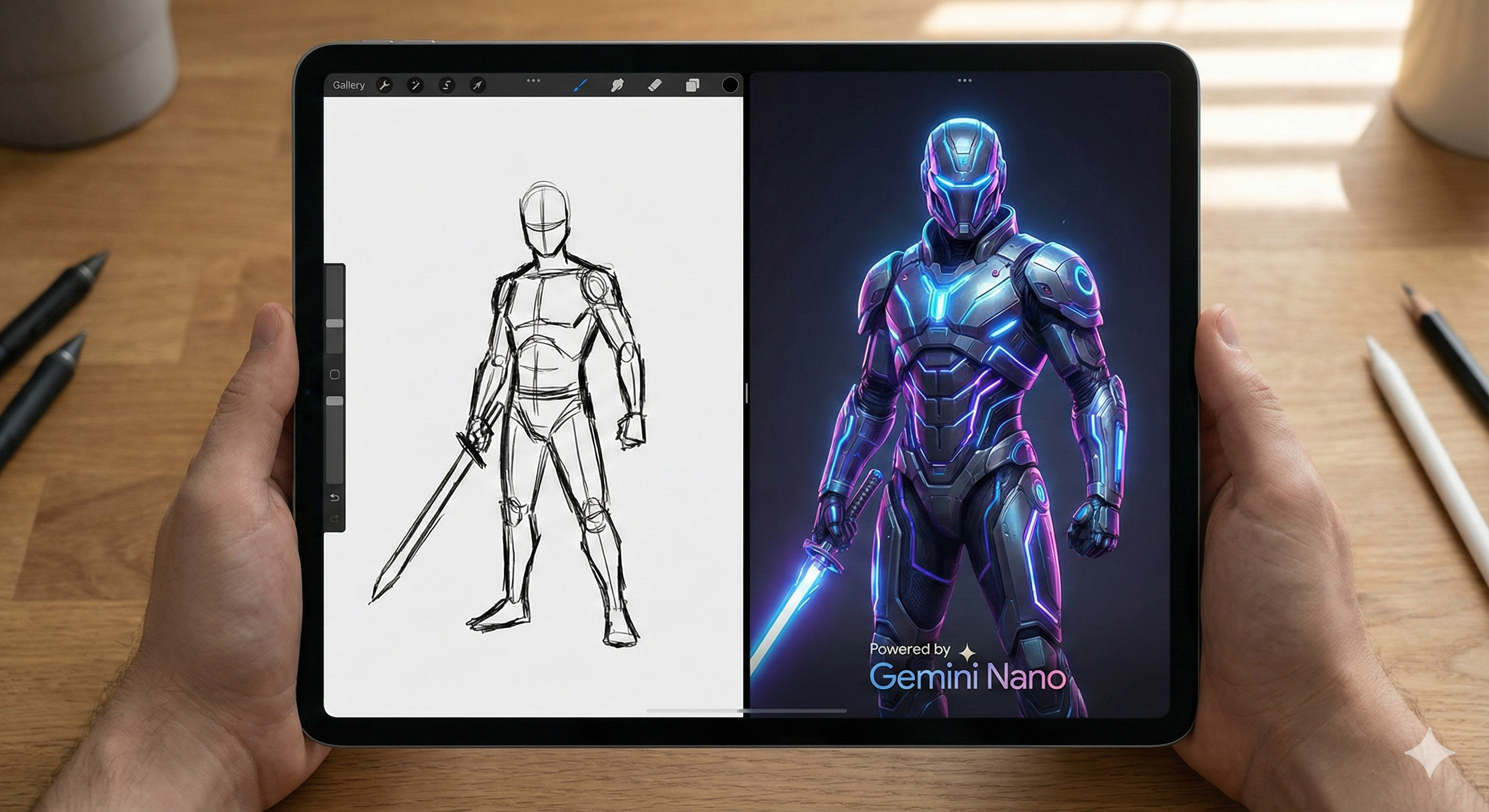
Task: Undo the last stroke
Action: point(334,497)
